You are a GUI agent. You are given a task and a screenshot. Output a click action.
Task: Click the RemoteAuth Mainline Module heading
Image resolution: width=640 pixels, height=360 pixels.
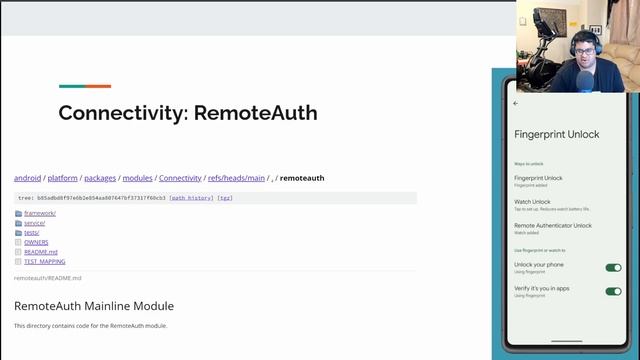[94, 306]
